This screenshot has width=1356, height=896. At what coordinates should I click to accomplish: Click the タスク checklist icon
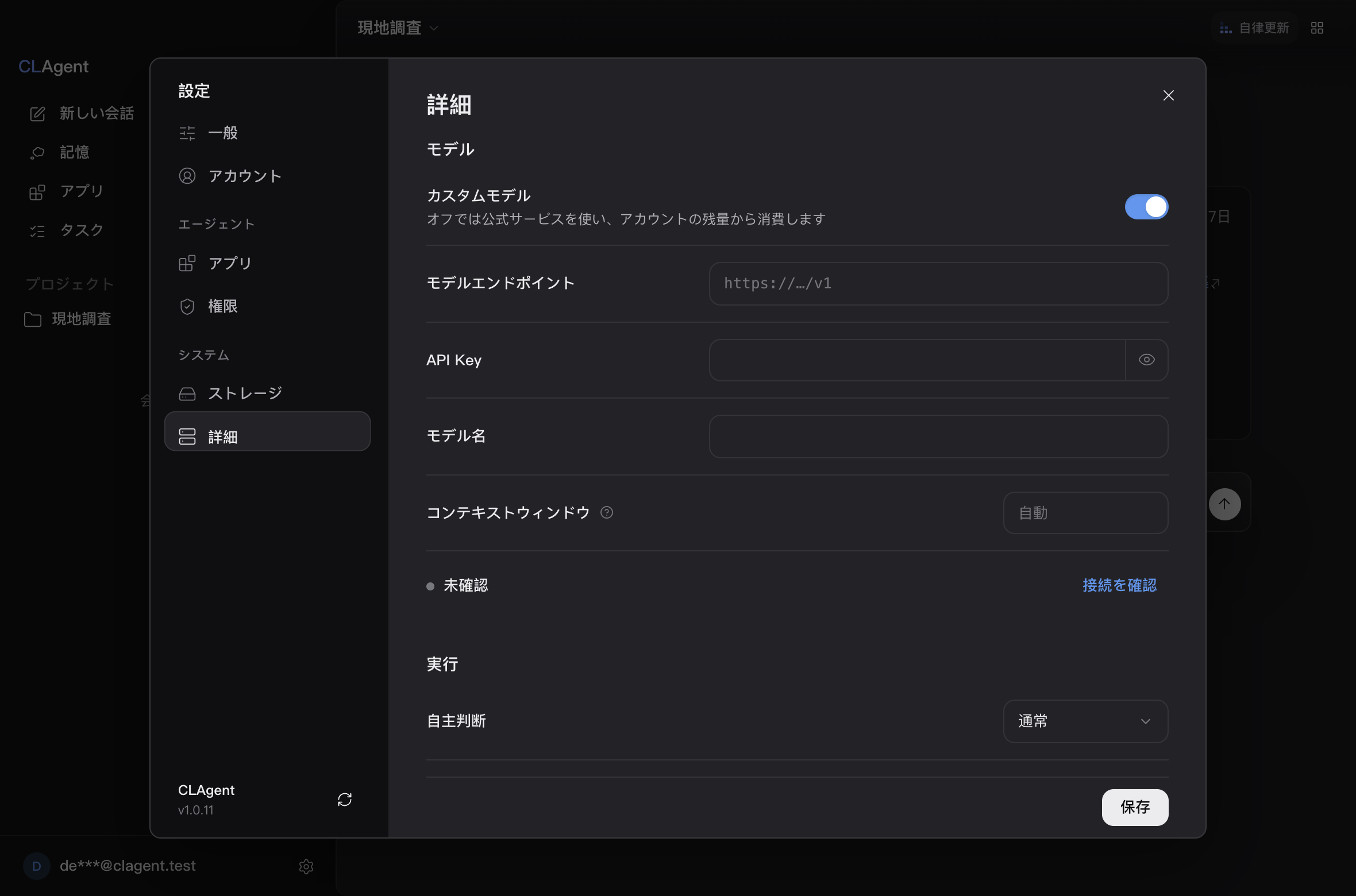point(37,231)
